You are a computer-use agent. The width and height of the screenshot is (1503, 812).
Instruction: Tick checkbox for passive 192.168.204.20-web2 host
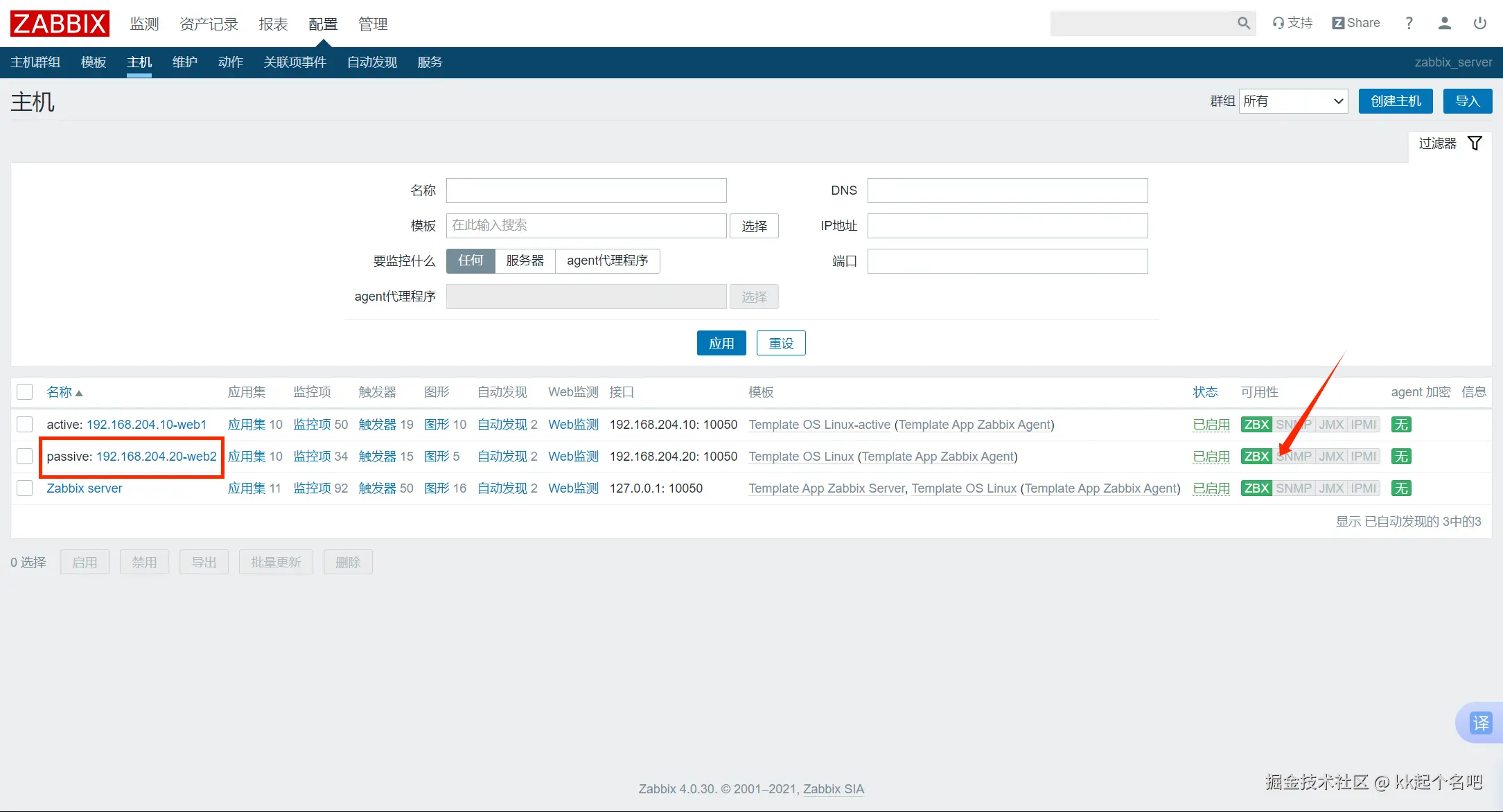click(25, 457)
